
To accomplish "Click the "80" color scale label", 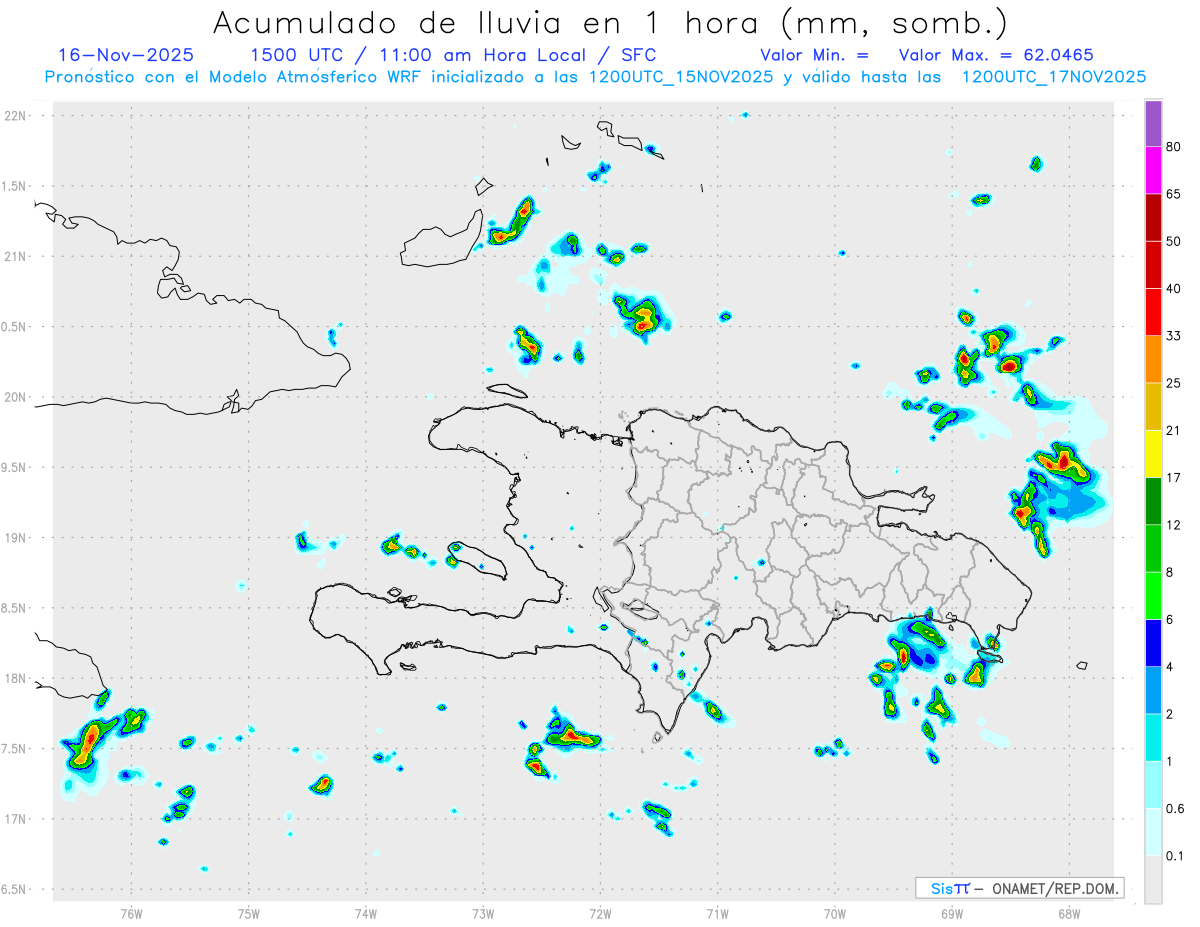I will click(x=1174, y=147).
